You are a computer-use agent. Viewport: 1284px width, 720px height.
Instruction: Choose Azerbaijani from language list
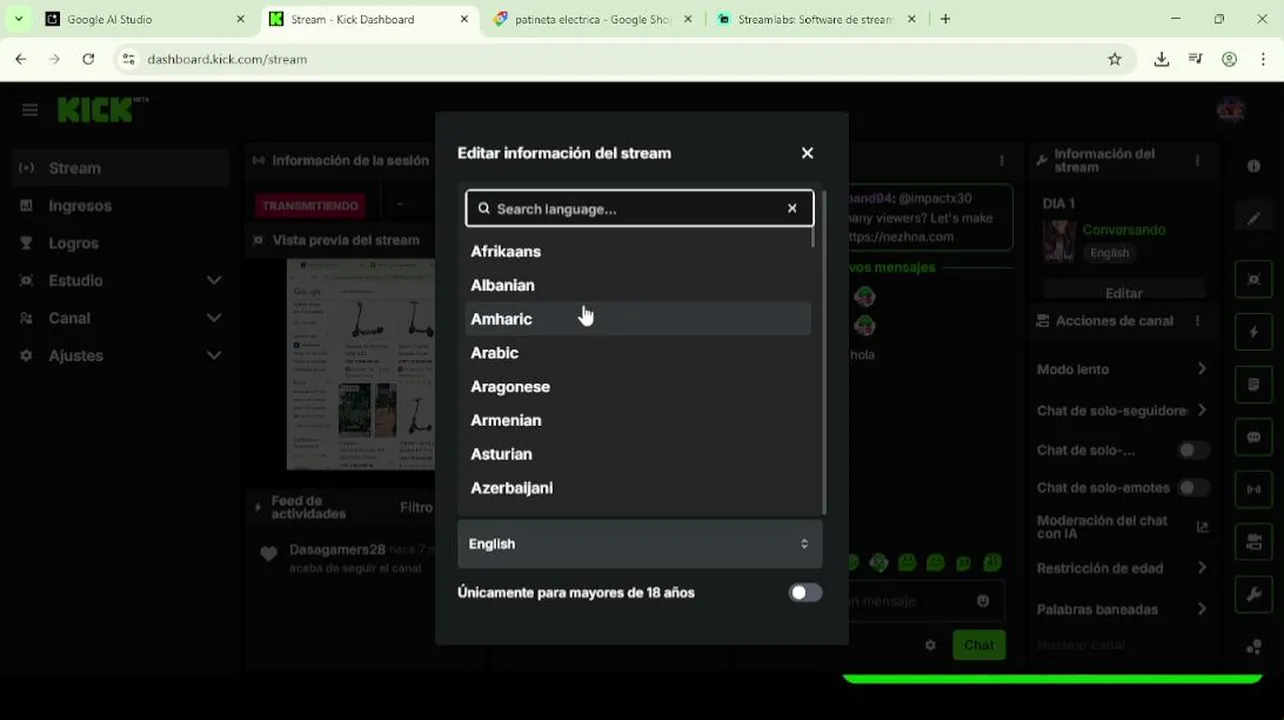click(x=638, y=488)
